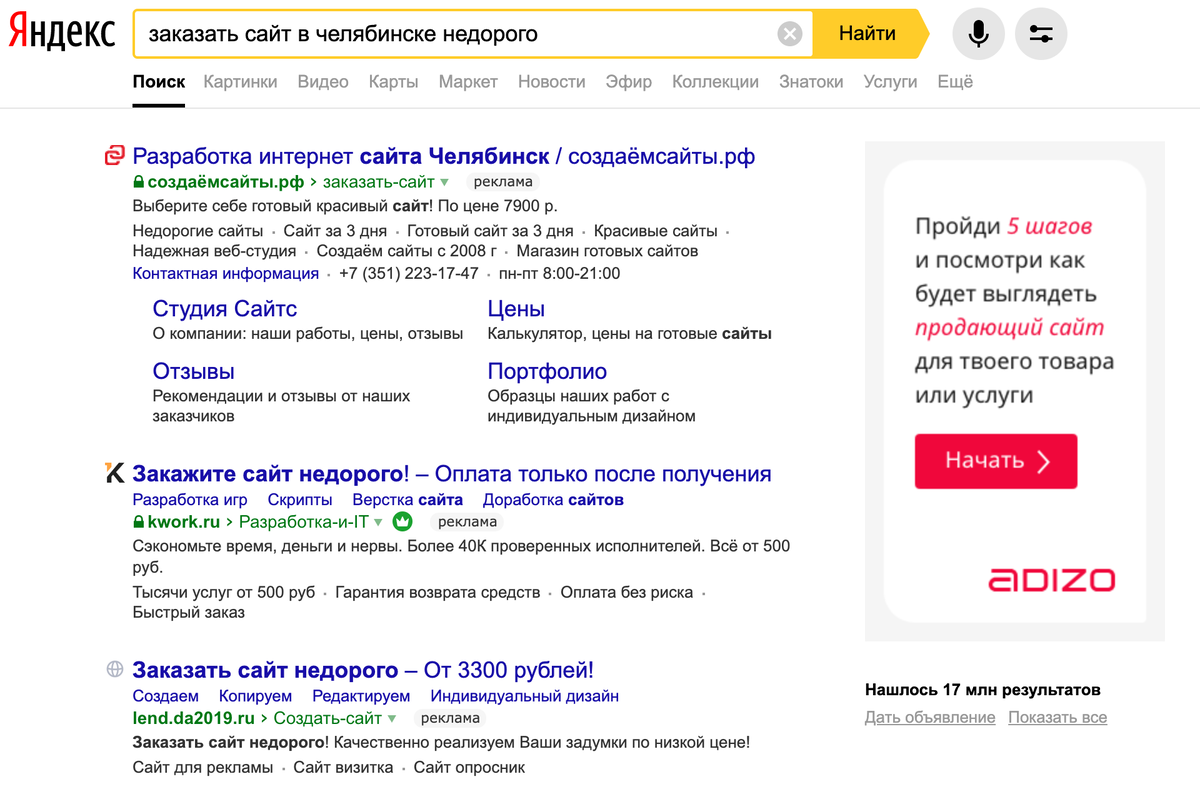Expand the arrow after Разработка-и-IT URL
1200x804 pixels.
pos(378,522)
